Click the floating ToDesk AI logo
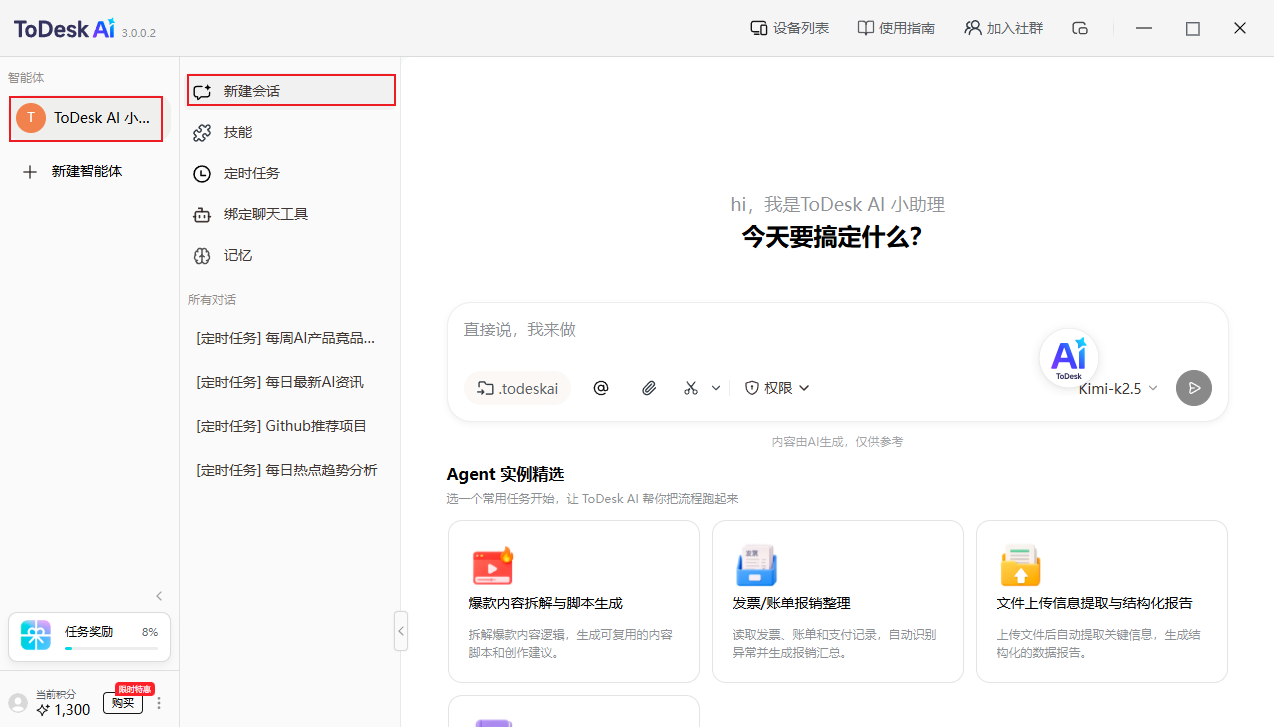The height and width of the screenshot is (727, 1274). (x=1069, y=358)
